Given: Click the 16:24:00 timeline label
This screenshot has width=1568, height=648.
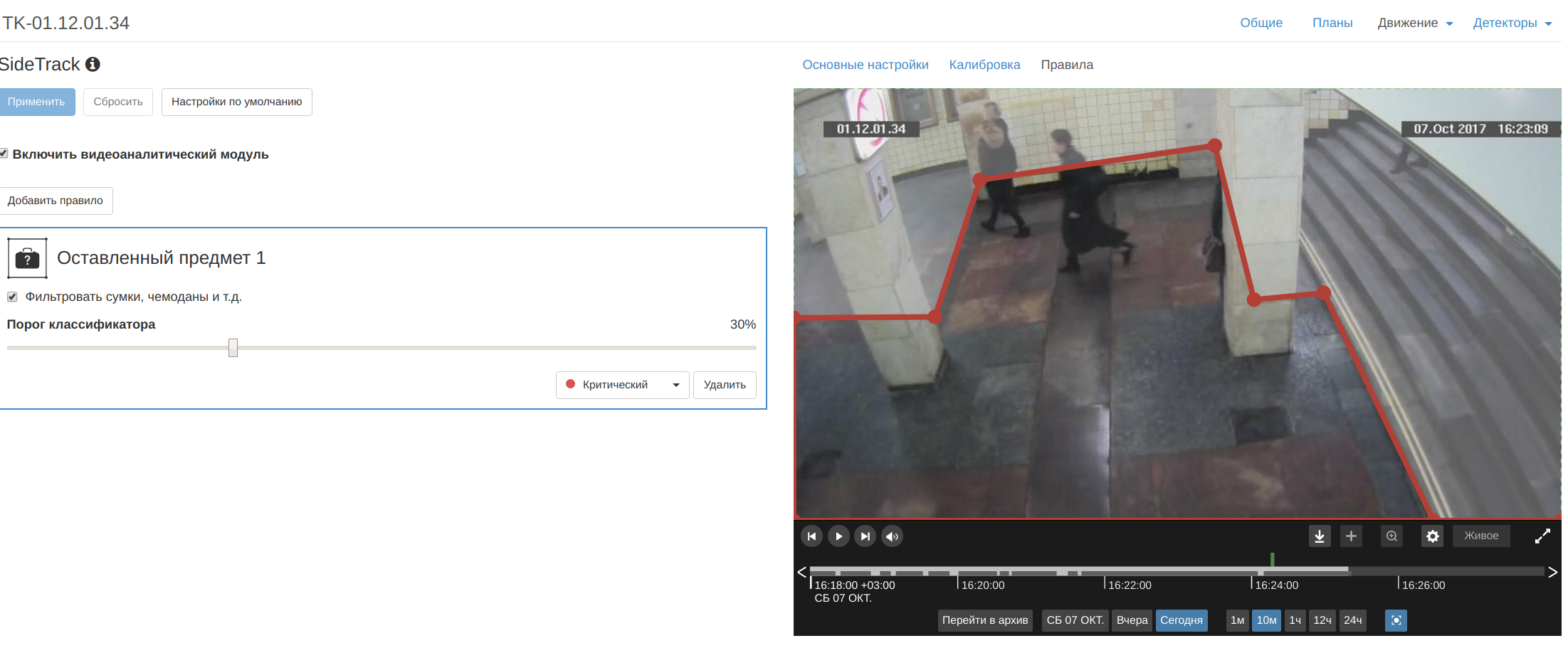Looking at the screenshot, I should click(x=1276, y=585).
